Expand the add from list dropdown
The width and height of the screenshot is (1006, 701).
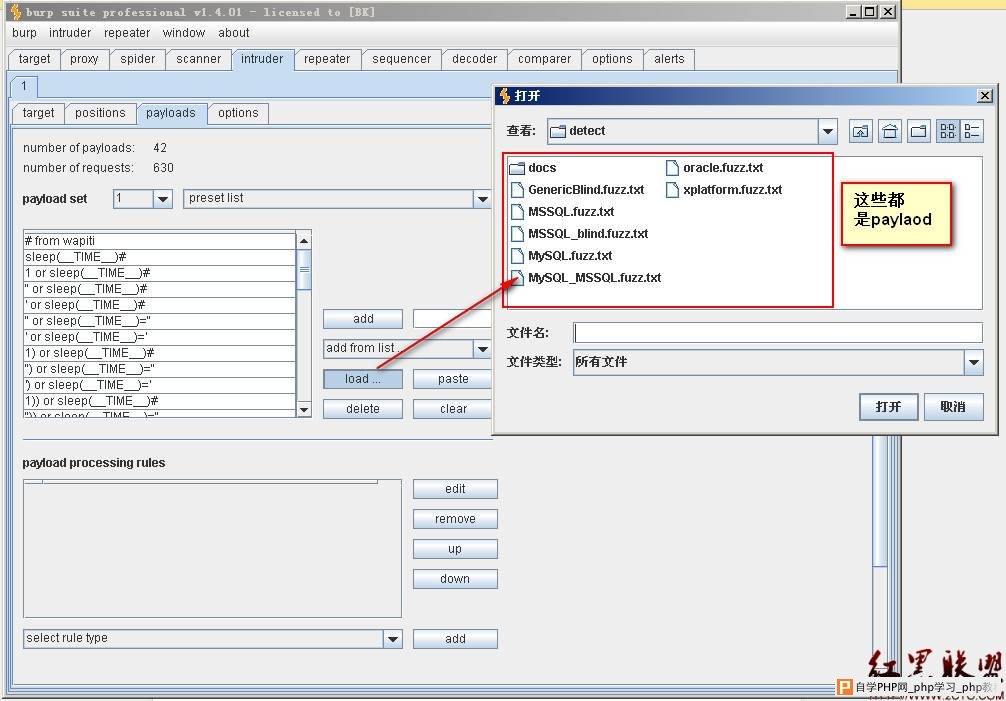point(482,349)
